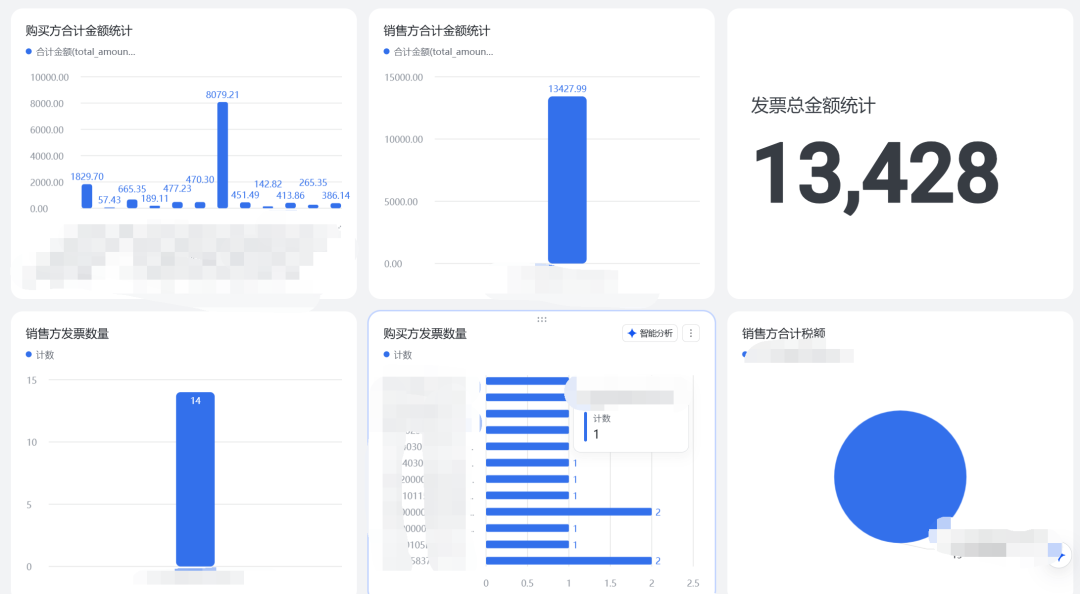The image size is (1080, 594).
Task: Click the 2.5 tick on 购买方发票数量 axis
Action: coord(693,584)
